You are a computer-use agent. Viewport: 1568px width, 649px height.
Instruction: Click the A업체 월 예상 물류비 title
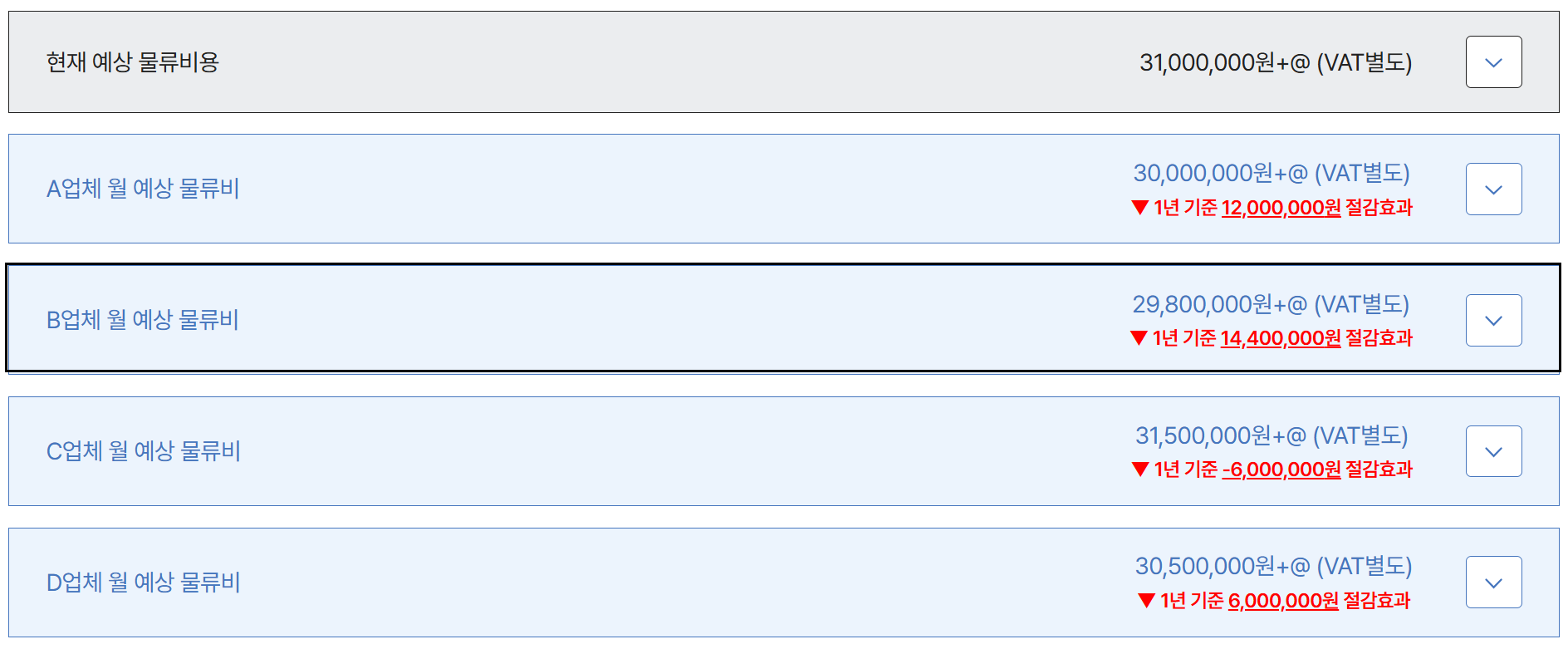pos(143,189)
